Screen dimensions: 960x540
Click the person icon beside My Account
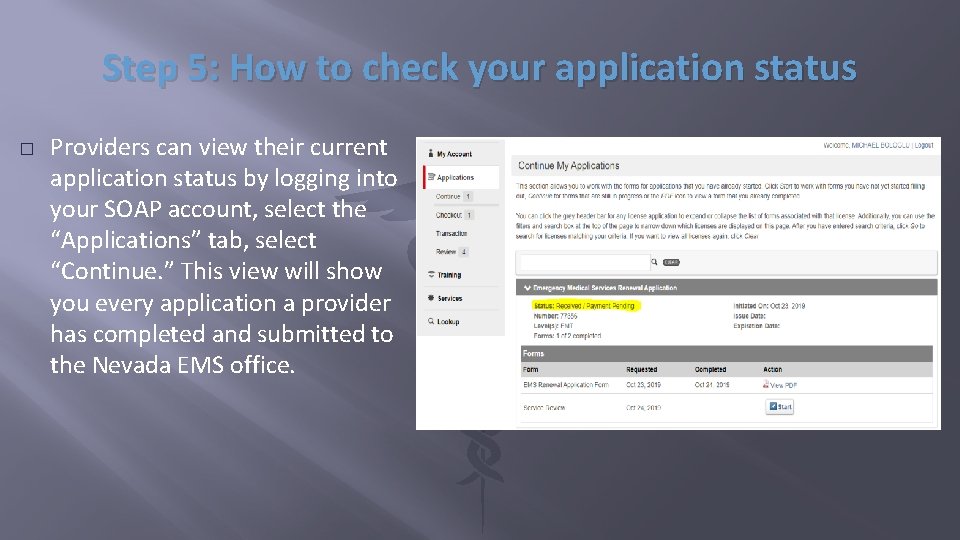430,153
